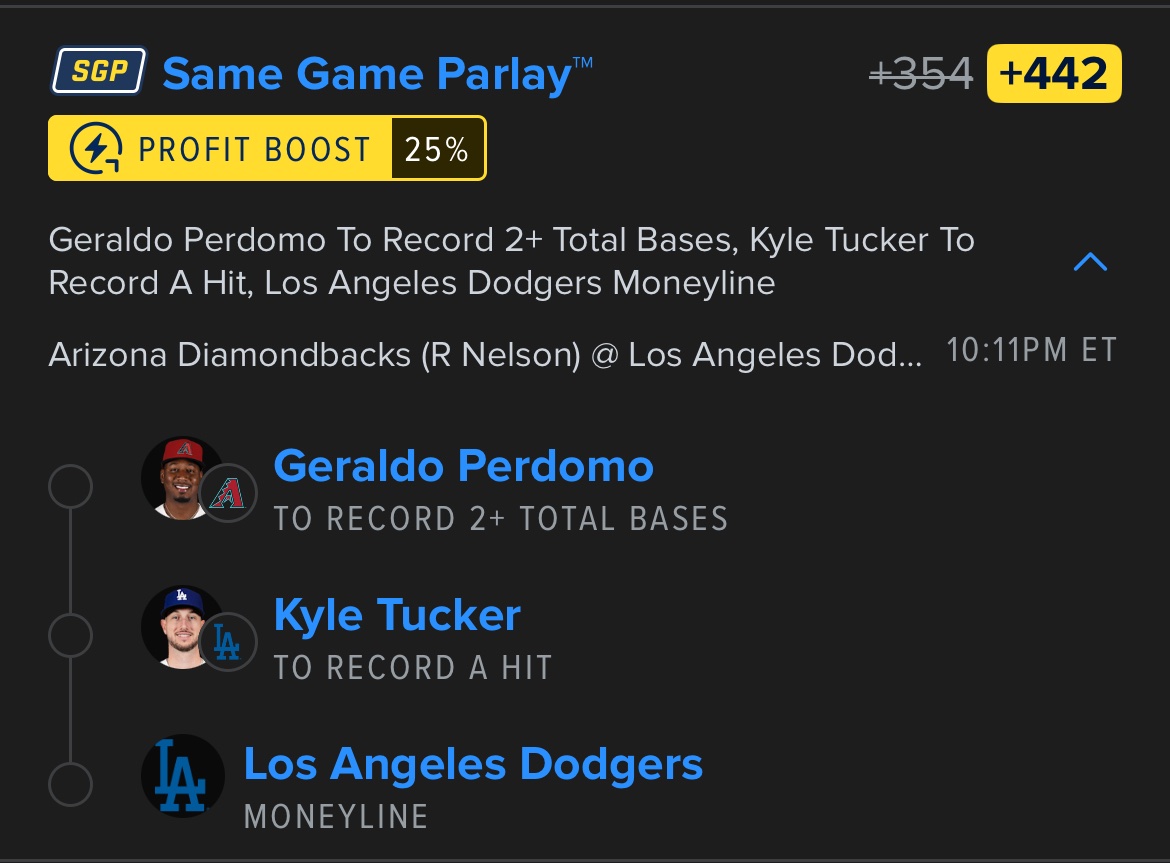Click the Dodgers logo beside Kyle Tucker
Viewport: 1170px width, 863px height.
228,642
